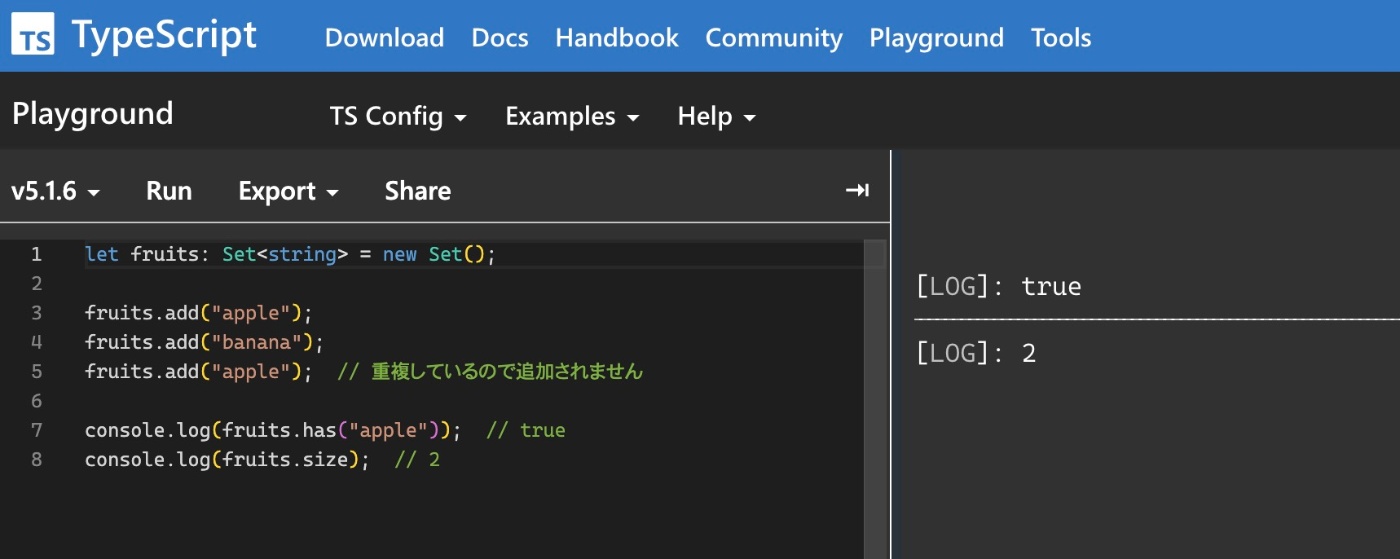This screenshot has height=559, width=1400.
Task: Click the Japanese comment on line 5
Action: tap(490, 372)
